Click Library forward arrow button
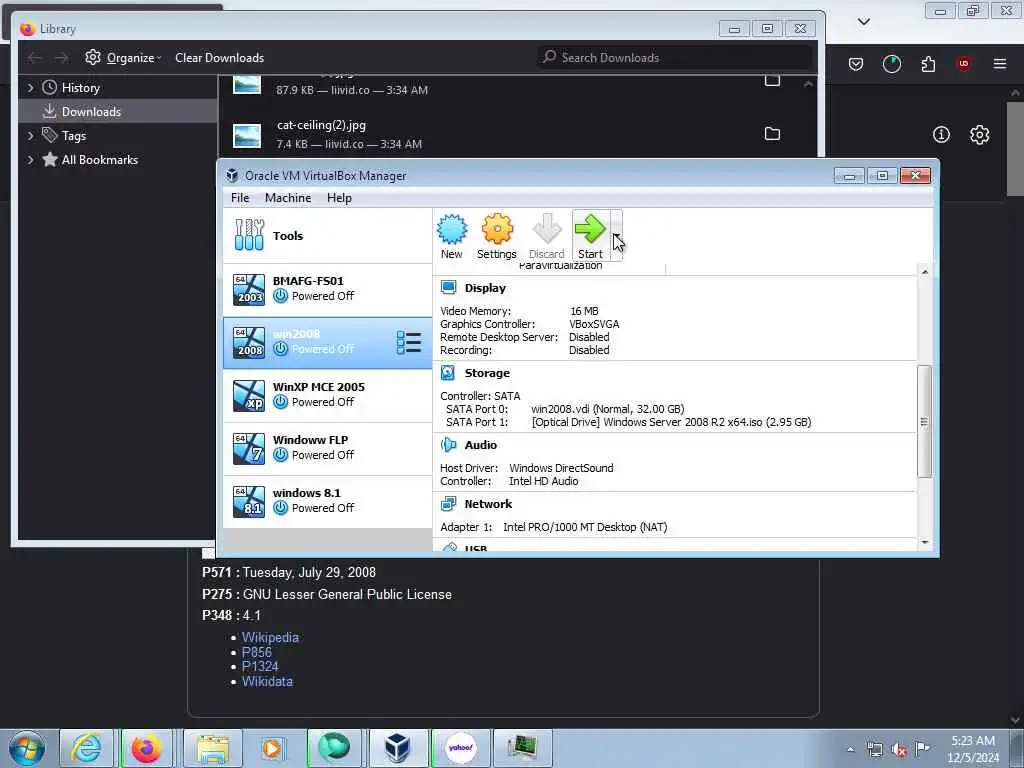 tap(61, 58)
